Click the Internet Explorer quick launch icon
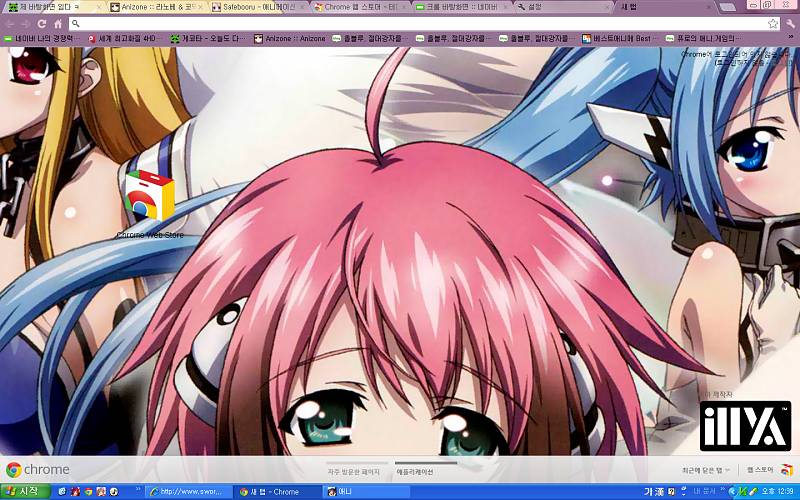 (x=62, y=491)
